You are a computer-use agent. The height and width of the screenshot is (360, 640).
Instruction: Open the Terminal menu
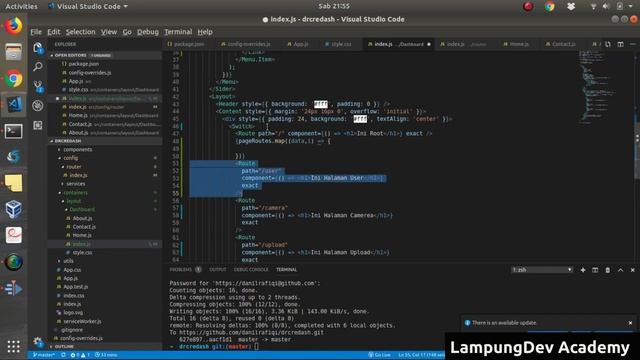(x=178, y=32)
